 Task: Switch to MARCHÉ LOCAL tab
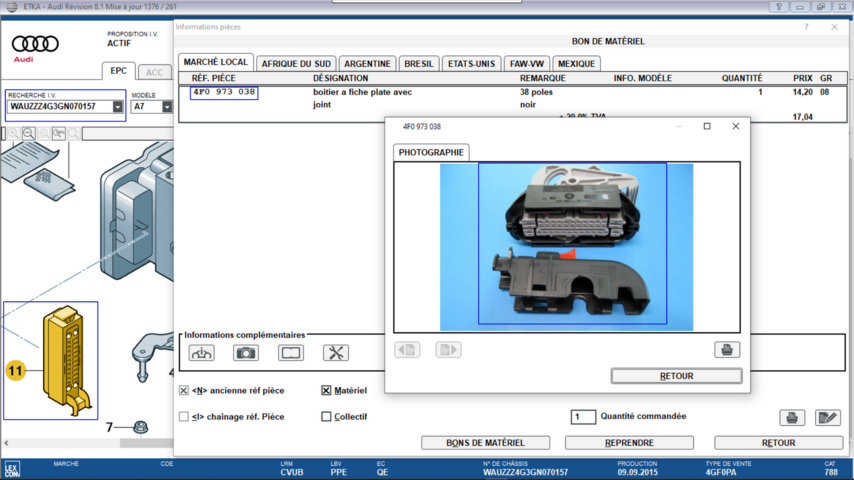[x=216, y=62]
